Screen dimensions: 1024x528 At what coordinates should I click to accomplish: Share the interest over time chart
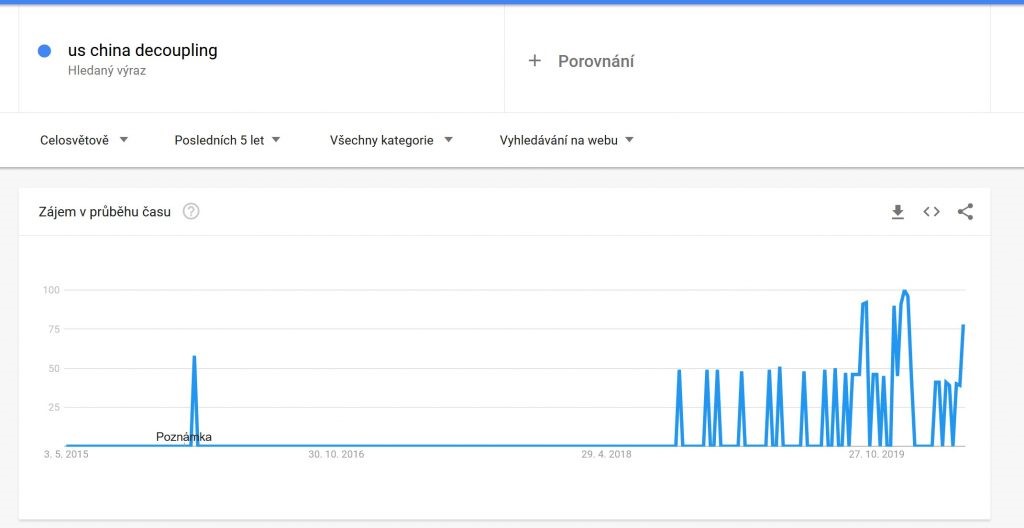pyautogui.click(x=965, y=212)
